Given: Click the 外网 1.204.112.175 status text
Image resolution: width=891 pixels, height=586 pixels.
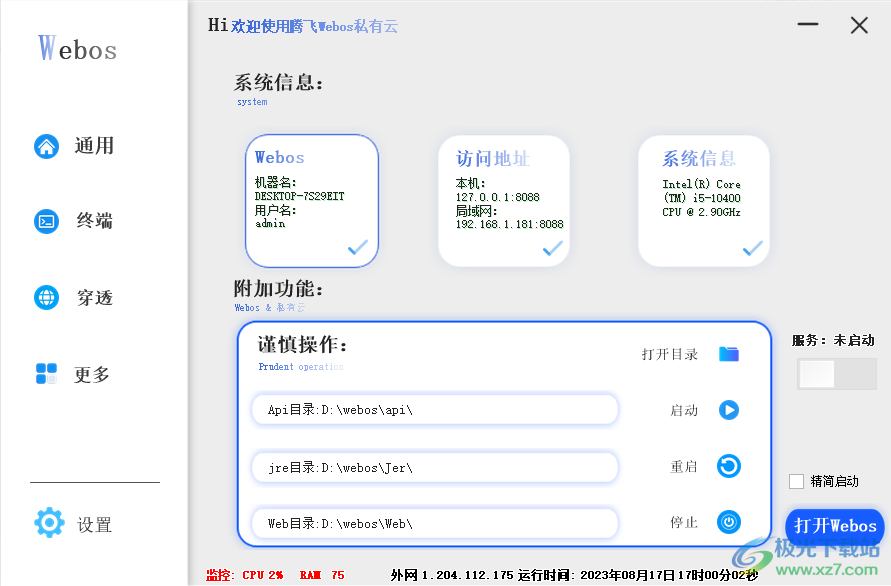Looking at the screenshot, I should coord(452,575).
